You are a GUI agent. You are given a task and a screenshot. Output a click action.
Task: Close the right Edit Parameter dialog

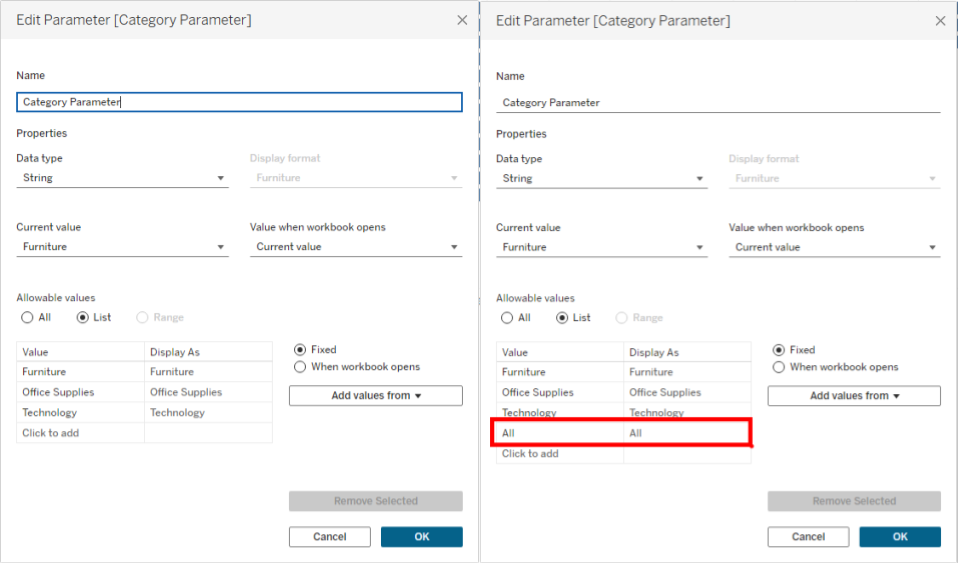pyautogui.click(x=940, y=21)
